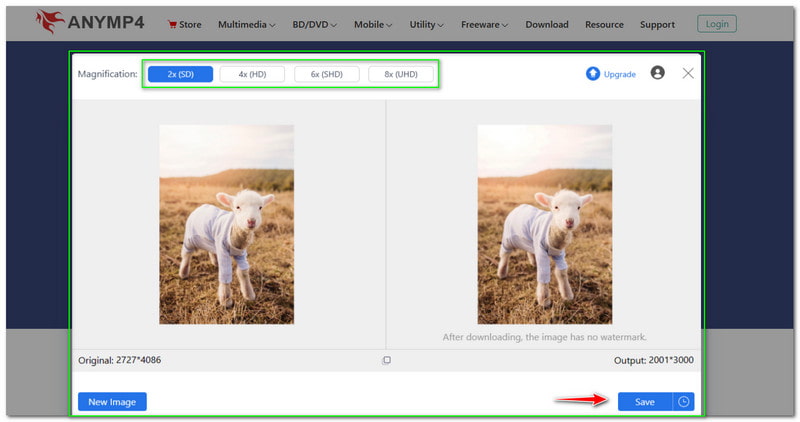
Task: Select 2x (SD) magnification
Action: (180, 74)
